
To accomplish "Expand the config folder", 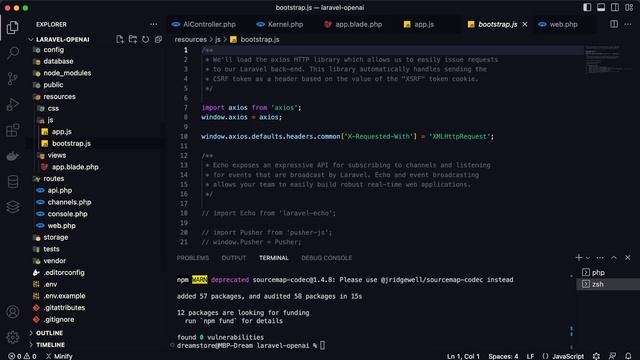I will click(53, 49).
